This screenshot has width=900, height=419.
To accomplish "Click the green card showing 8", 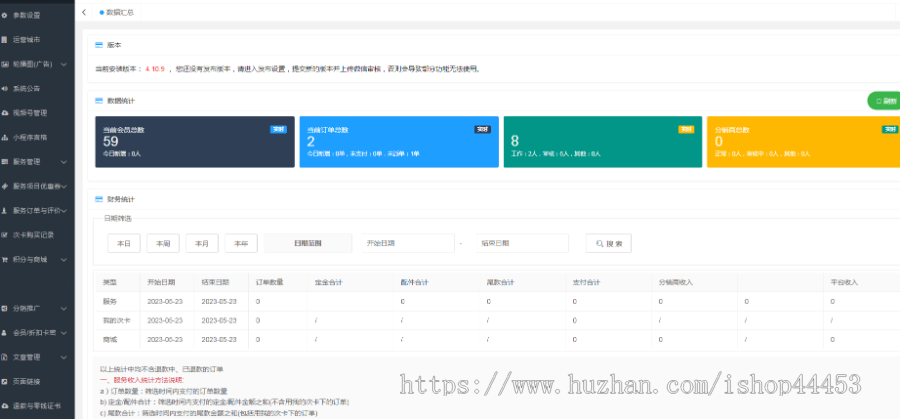I will point(603,142).
